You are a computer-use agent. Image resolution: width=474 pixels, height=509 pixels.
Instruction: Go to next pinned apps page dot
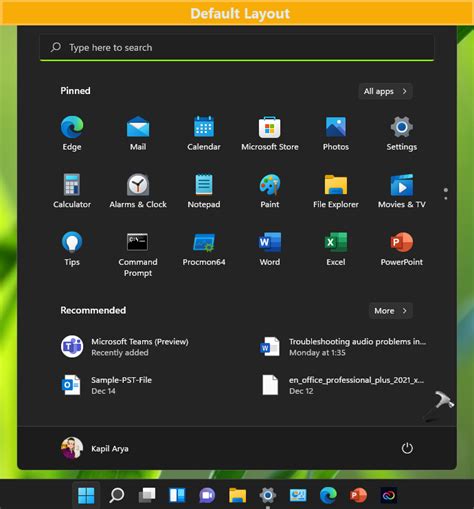click(446, 198)
